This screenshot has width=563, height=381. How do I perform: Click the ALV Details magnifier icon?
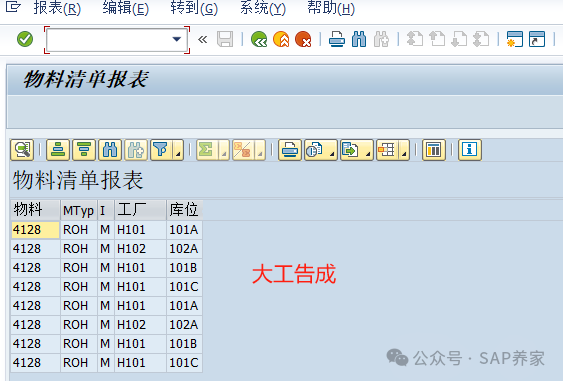pyautogui.click(x=22, y=150)
